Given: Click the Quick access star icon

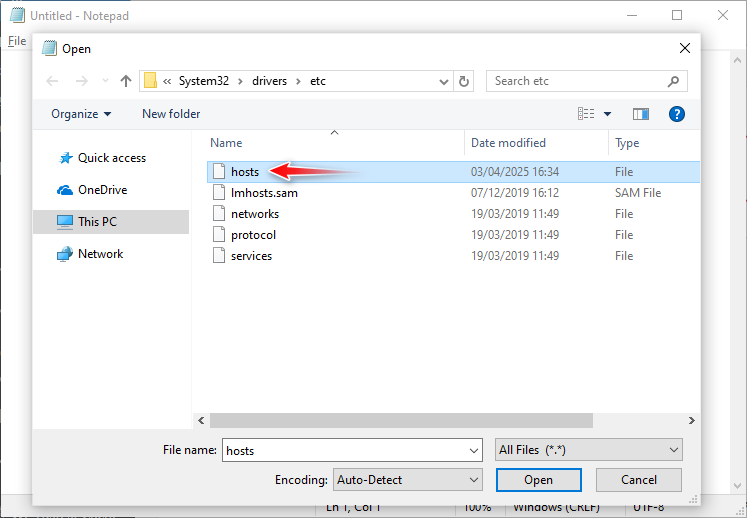Looking at the screenshot, I should pyautogui.click(x=66, y=158).
